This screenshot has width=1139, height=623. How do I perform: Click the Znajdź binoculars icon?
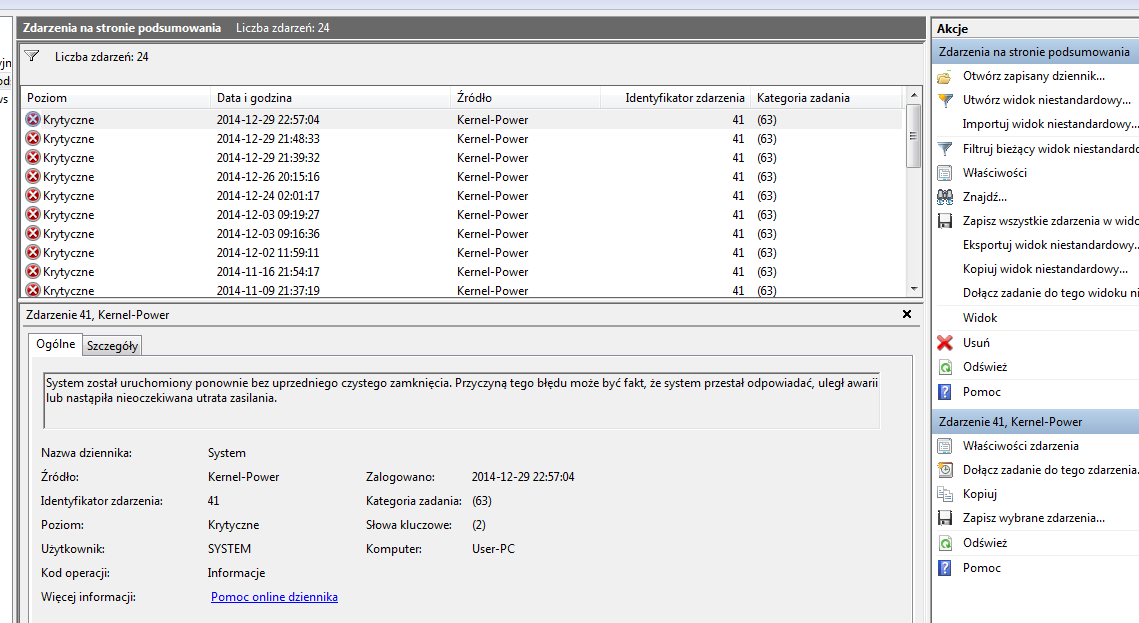(x=944, y=197)
